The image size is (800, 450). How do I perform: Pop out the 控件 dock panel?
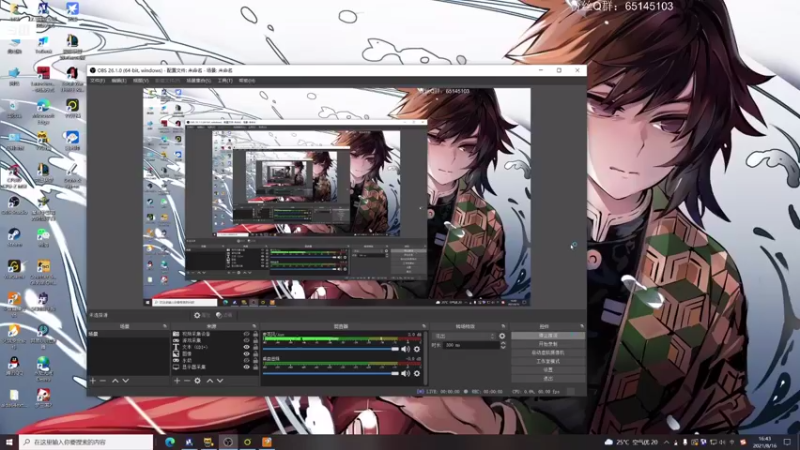[x=582, y=326]
